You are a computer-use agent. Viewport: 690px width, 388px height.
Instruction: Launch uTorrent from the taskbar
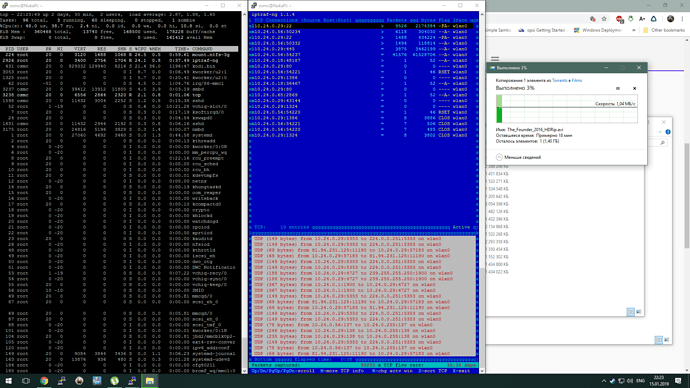(114, 381)
